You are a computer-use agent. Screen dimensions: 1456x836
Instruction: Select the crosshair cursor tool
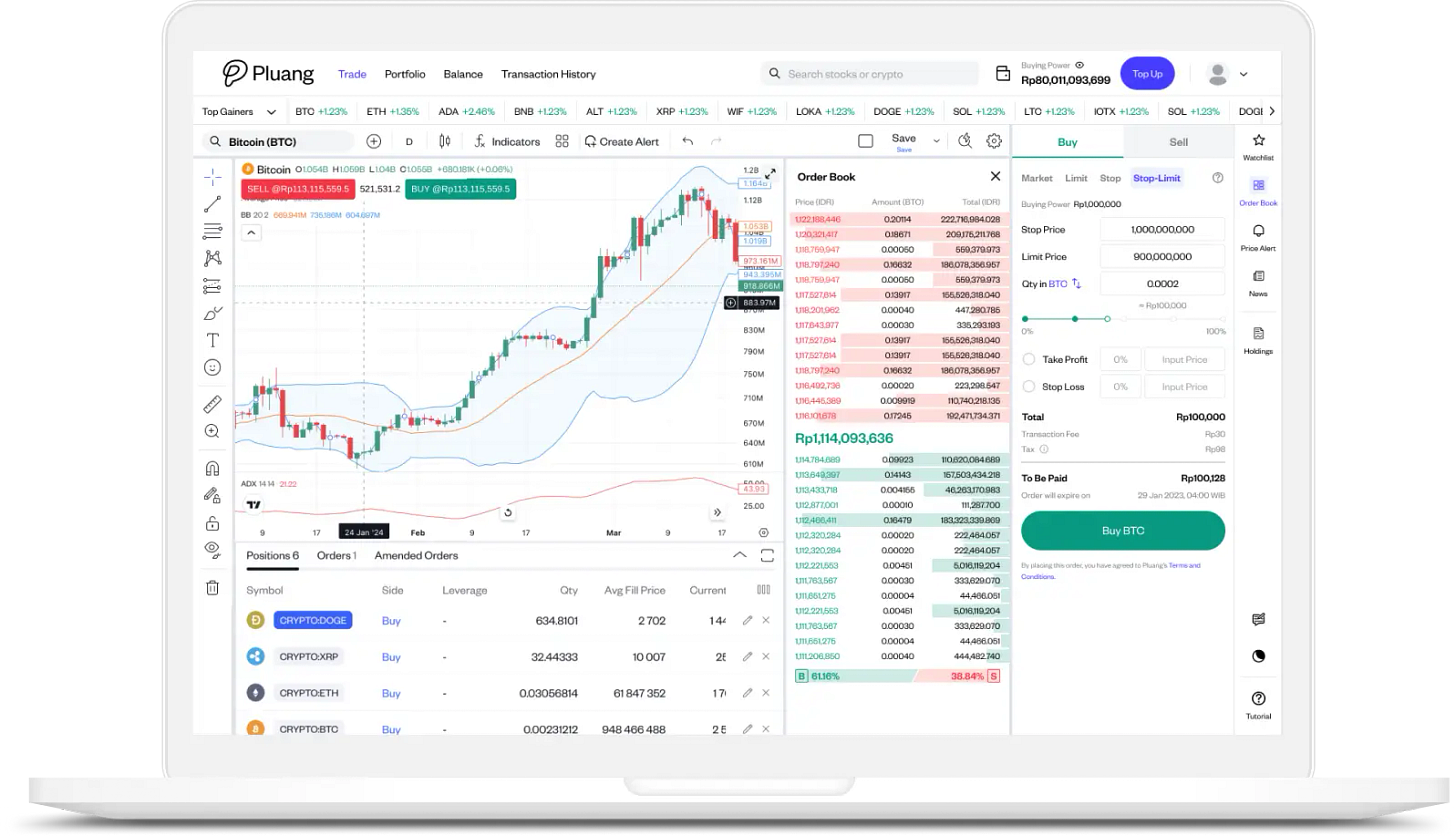pos(212,177)
